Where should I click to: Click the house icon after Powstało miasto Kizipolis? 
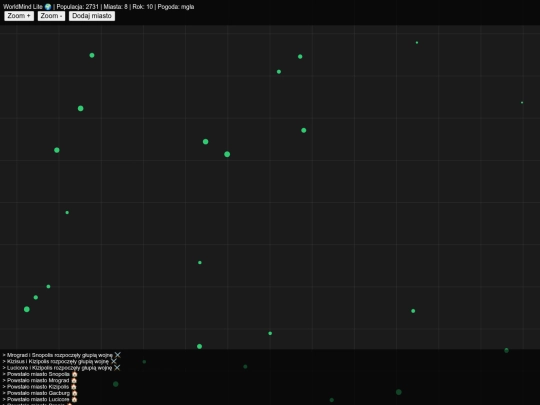74,387
